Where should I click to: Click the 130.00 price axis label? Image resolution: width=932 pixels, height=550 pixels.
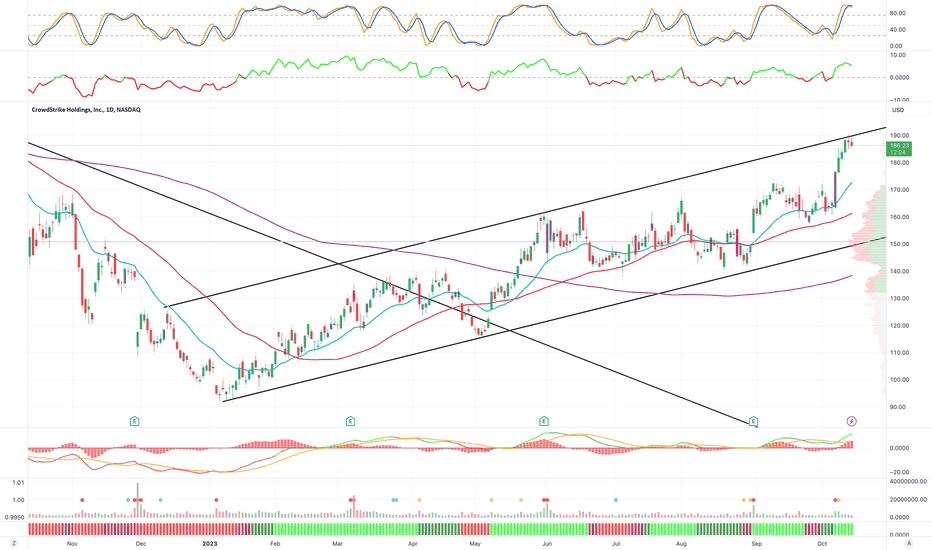click(899, 298)
